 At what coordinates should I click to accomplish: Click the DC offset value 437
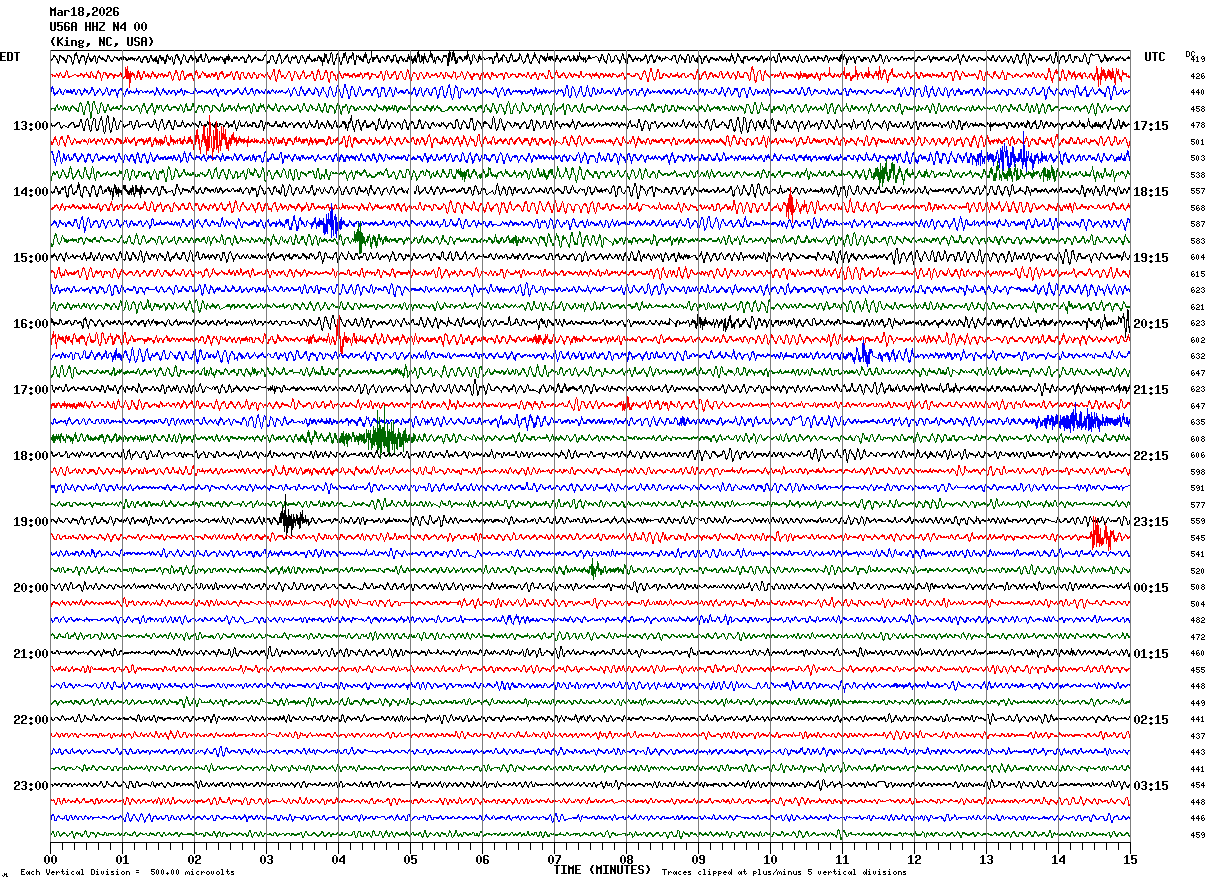click(1197, 736)
